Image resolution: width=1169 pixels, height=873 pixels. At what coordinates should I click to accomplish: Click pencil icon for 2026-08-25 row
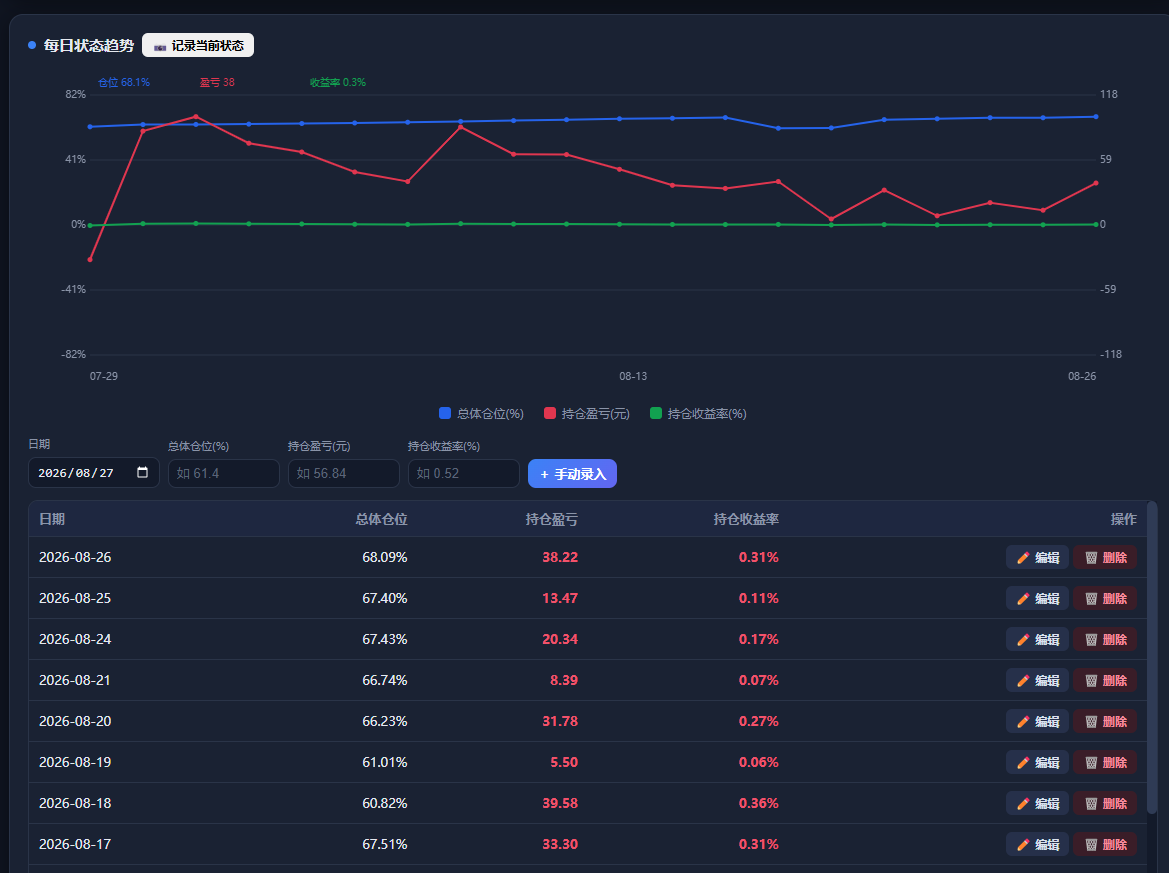pos(1023,599)
